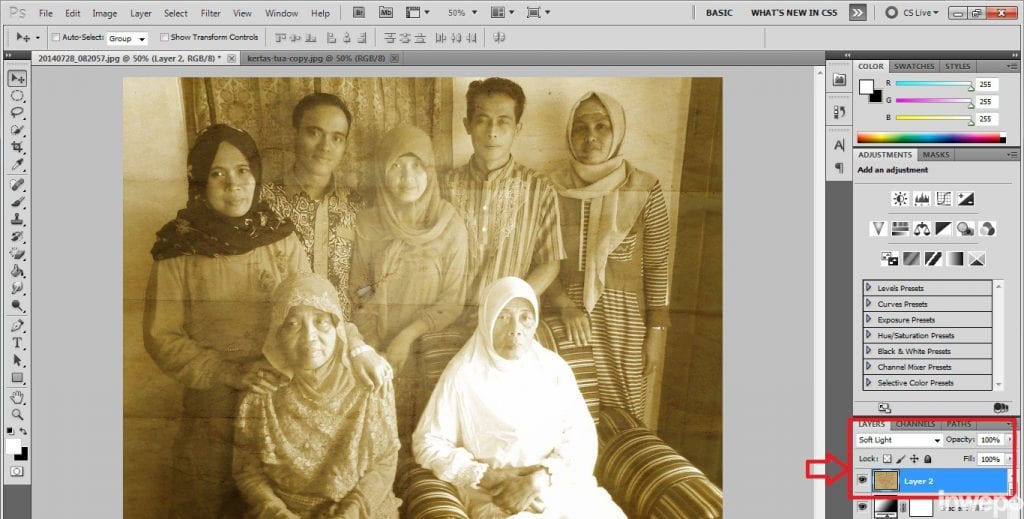Viewport: 1024px width, 519px height.
Task: Select the Horizontal Type tool
Action: [18, 342]
